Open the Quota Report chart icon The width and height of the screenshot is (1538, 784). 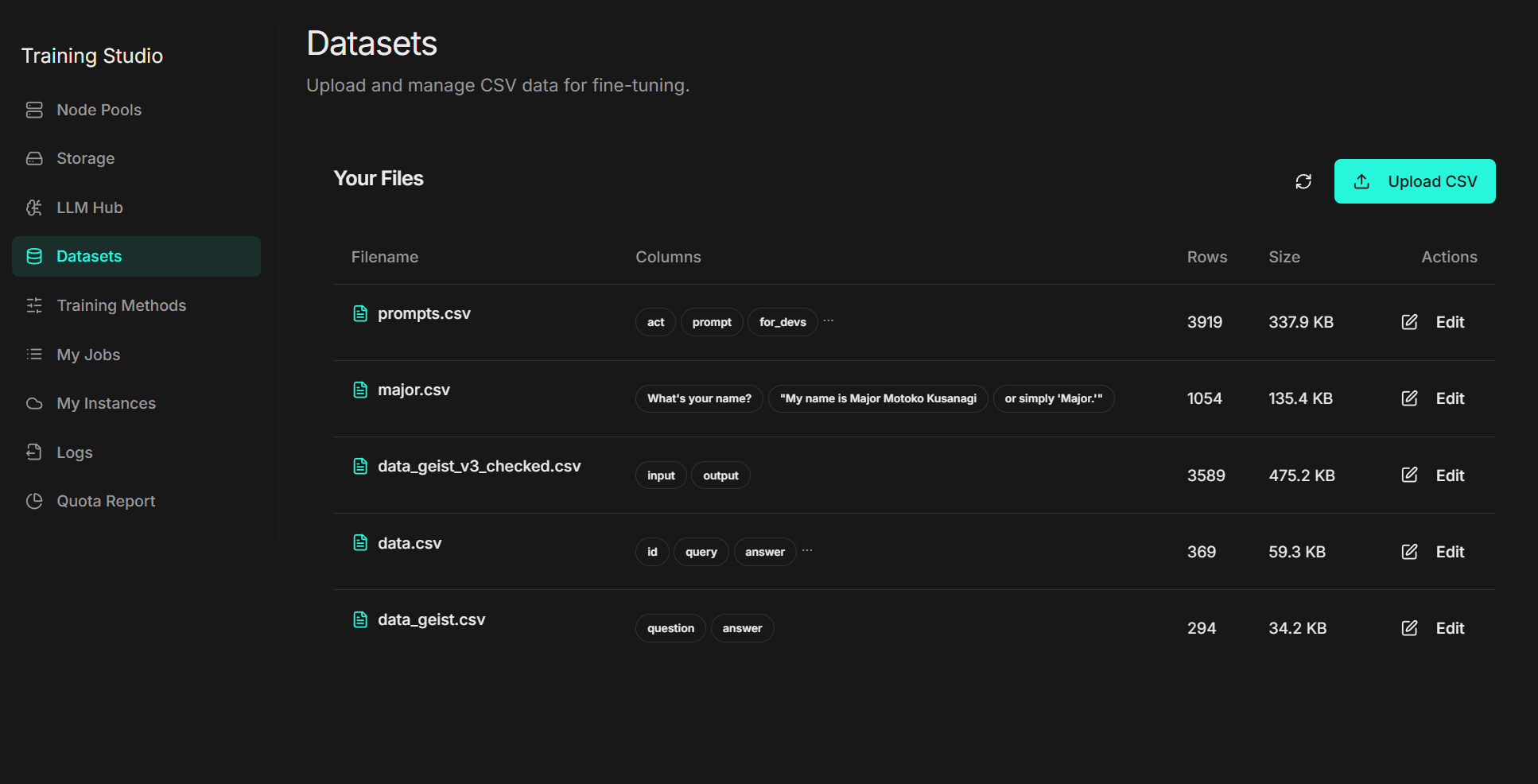click(34, 500)
